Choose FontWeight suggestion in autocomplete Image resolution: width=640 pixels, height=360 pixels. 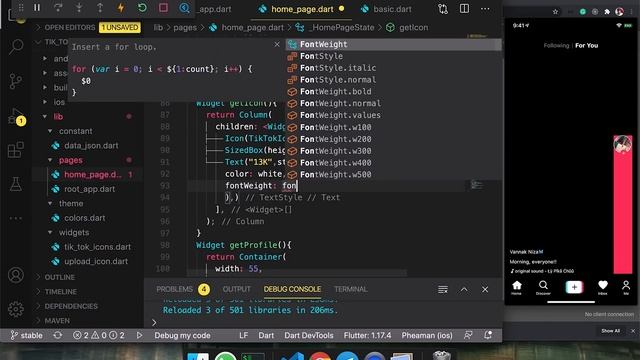click(393, 44)
